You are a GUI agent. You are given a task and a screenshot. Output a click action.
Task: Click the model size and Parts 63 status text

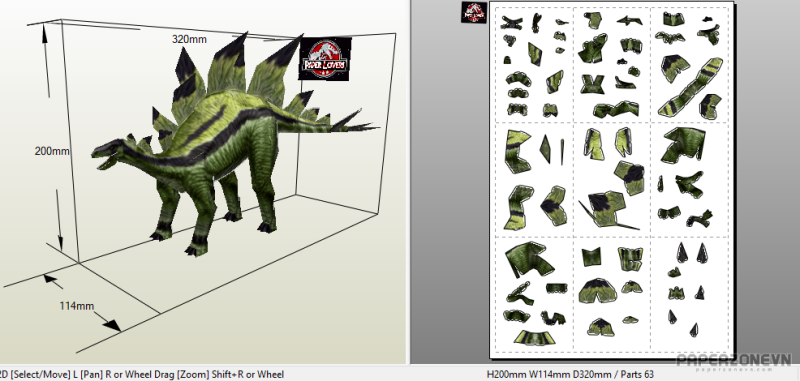click(x=570, y=374)
